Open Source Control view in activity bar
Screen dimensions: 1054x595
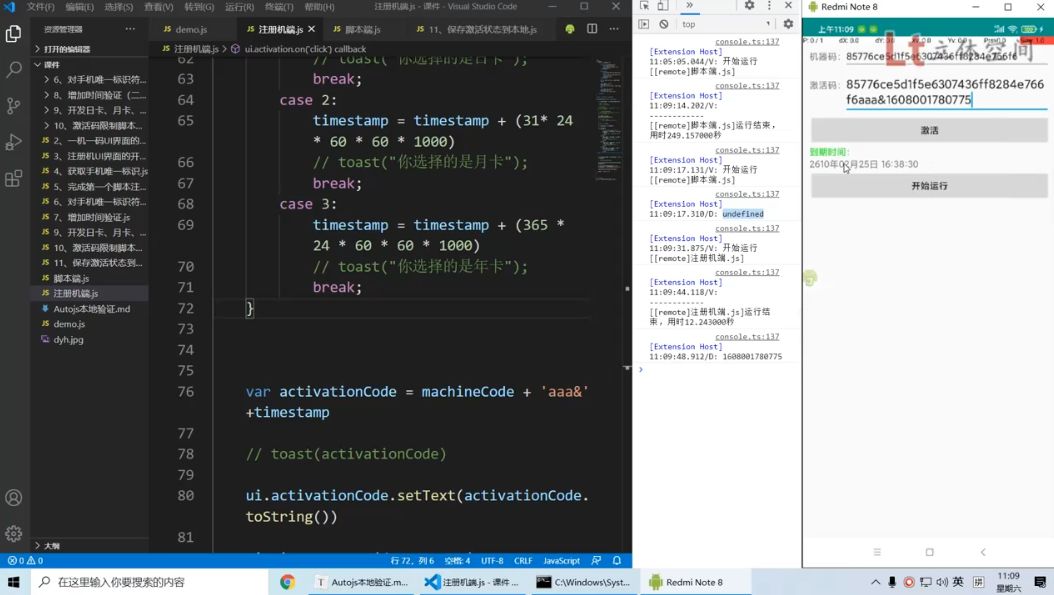click(14, 105)
